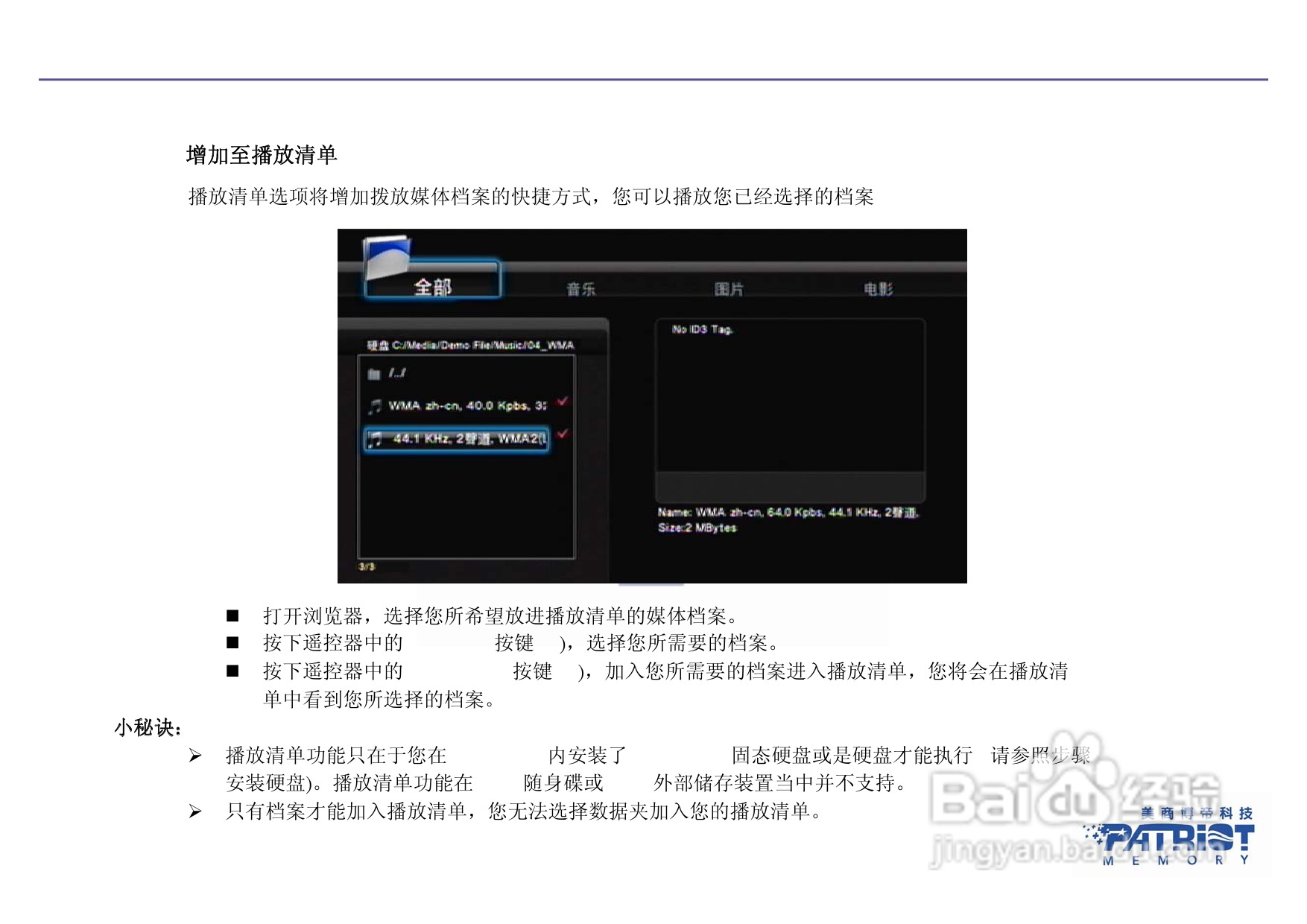This screenshot has width=1307, height=924.
Task: Switch to the 音乐 tab
Action: point(583,287)
